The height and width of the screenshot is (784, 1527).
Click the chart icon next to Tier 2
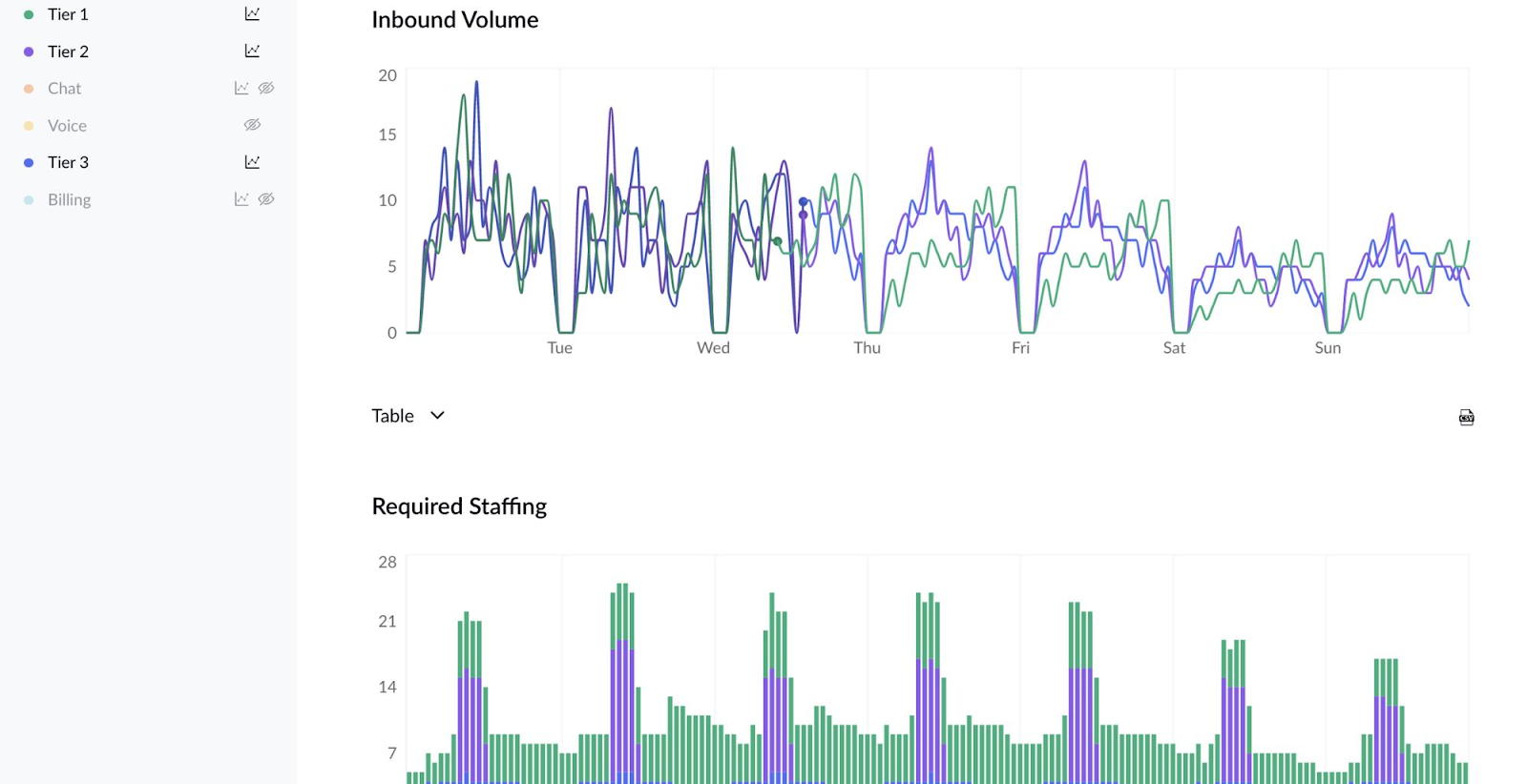[252, 52]
